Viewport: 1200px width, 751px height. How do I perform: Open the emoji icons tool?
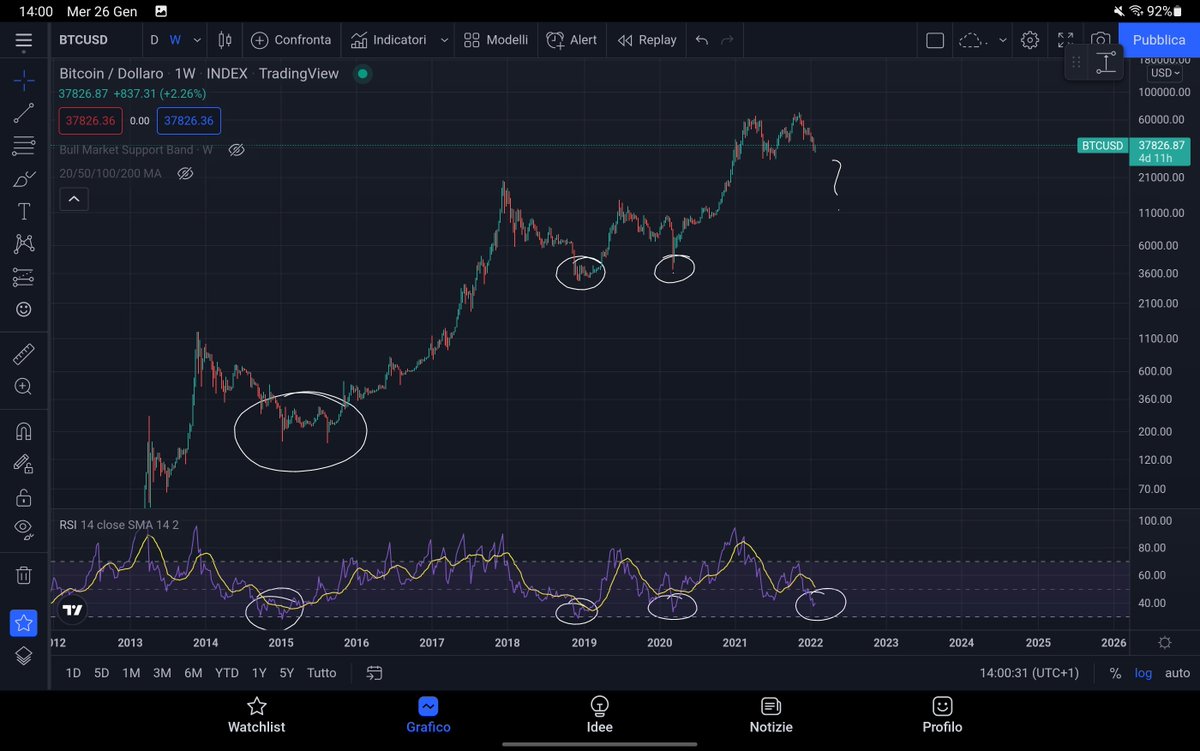[x=24, y=310]
